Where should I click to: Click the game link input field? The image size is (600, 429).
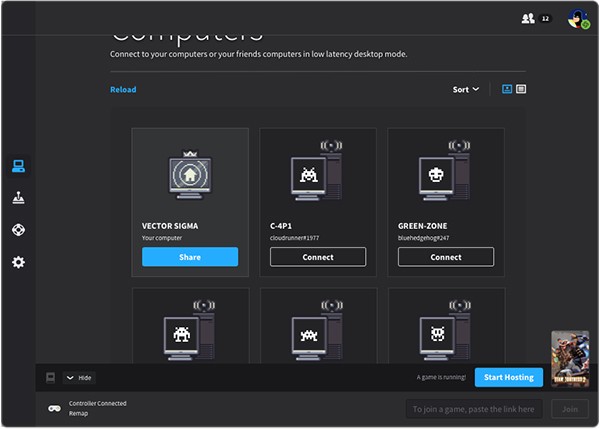point(475,408)
